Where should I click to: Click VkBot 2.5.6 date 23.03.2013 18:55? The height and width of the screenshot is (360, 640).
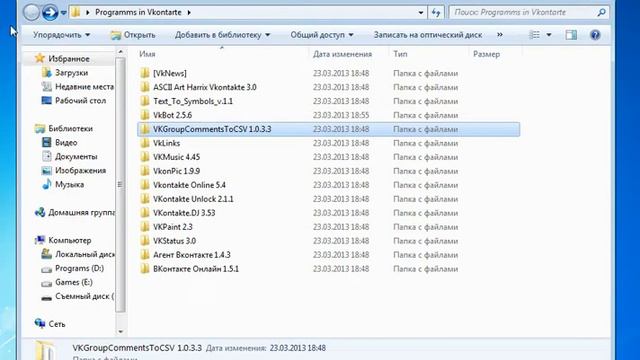341,115
